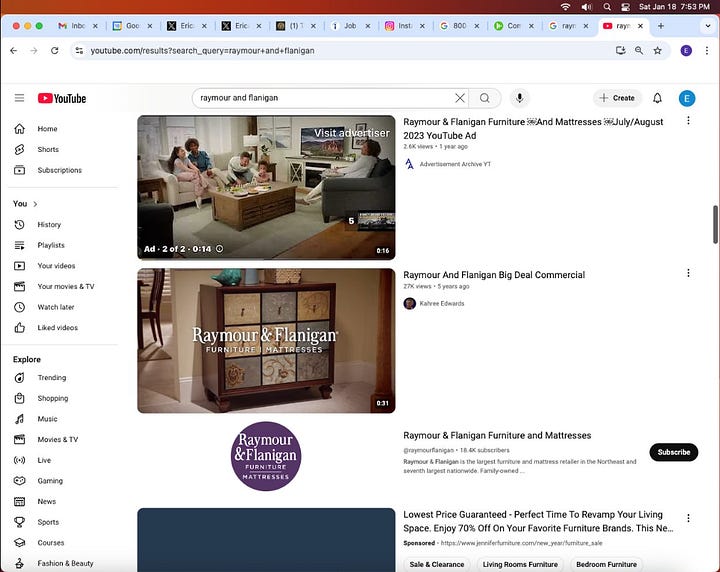Image resolution: width=720 pixels, height=572 pixels.
Task: Open Chrome three-dot menu
Action: 707,50
